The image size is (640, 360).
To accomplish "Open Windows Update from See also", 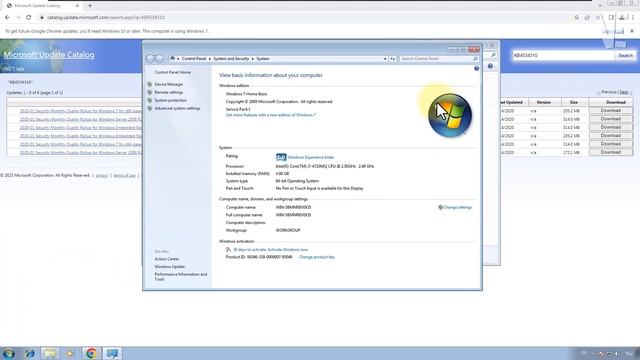I will click(169, 267).
